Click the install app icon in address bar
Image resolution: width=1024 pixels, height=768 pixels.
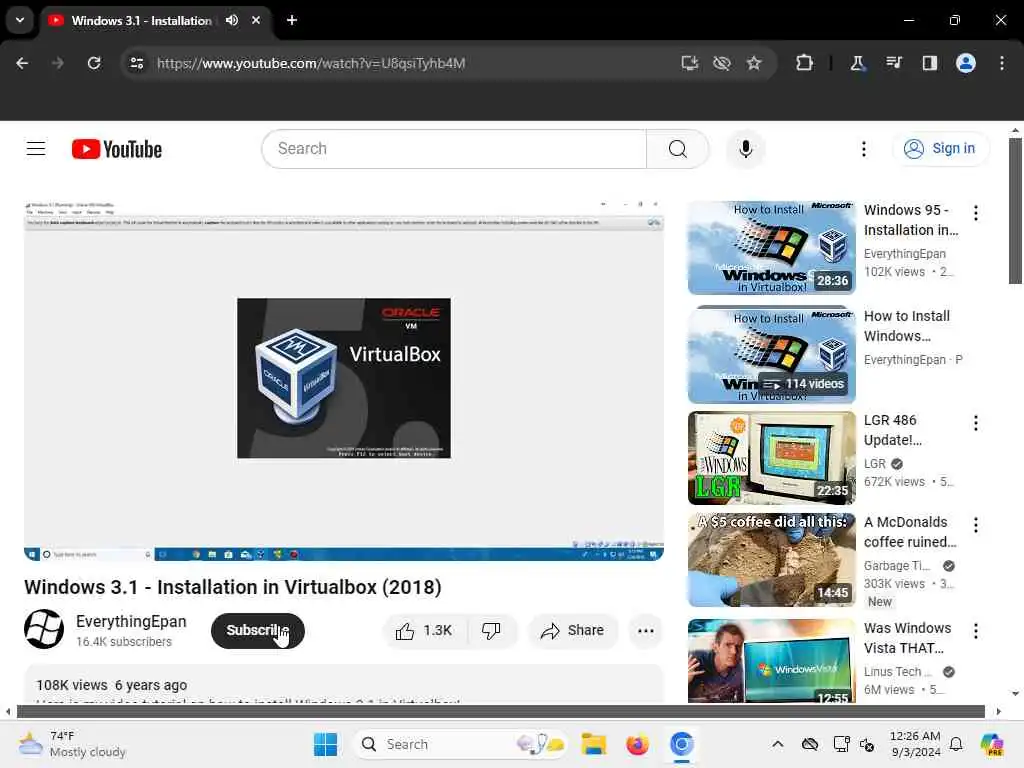coord(690,63)
